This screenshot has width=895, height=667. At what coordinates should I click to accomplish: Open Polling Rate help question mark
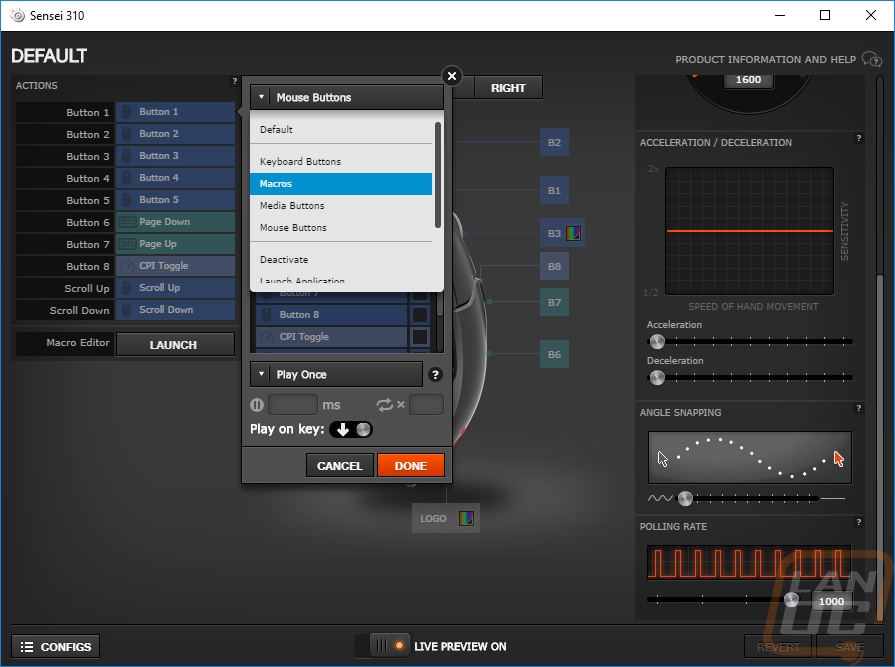(858, 523)
